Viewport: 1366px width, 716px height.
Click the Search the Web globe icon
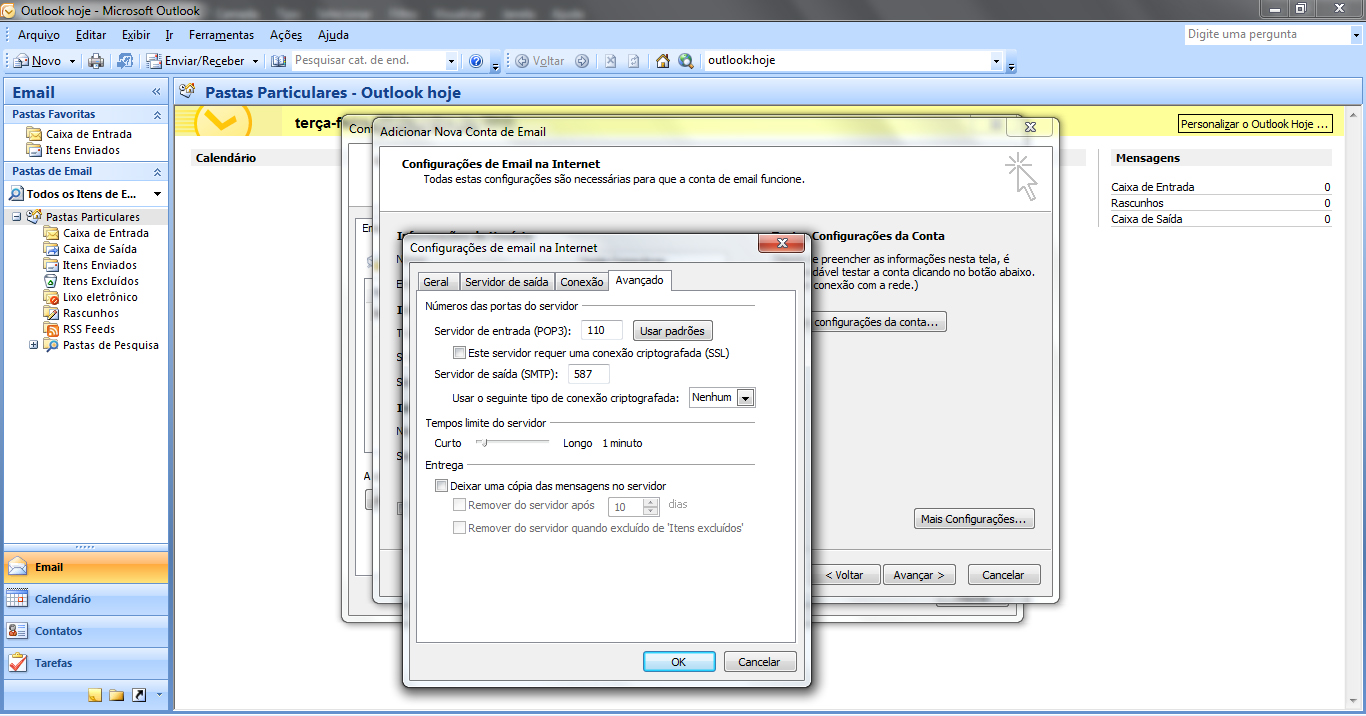686,61
